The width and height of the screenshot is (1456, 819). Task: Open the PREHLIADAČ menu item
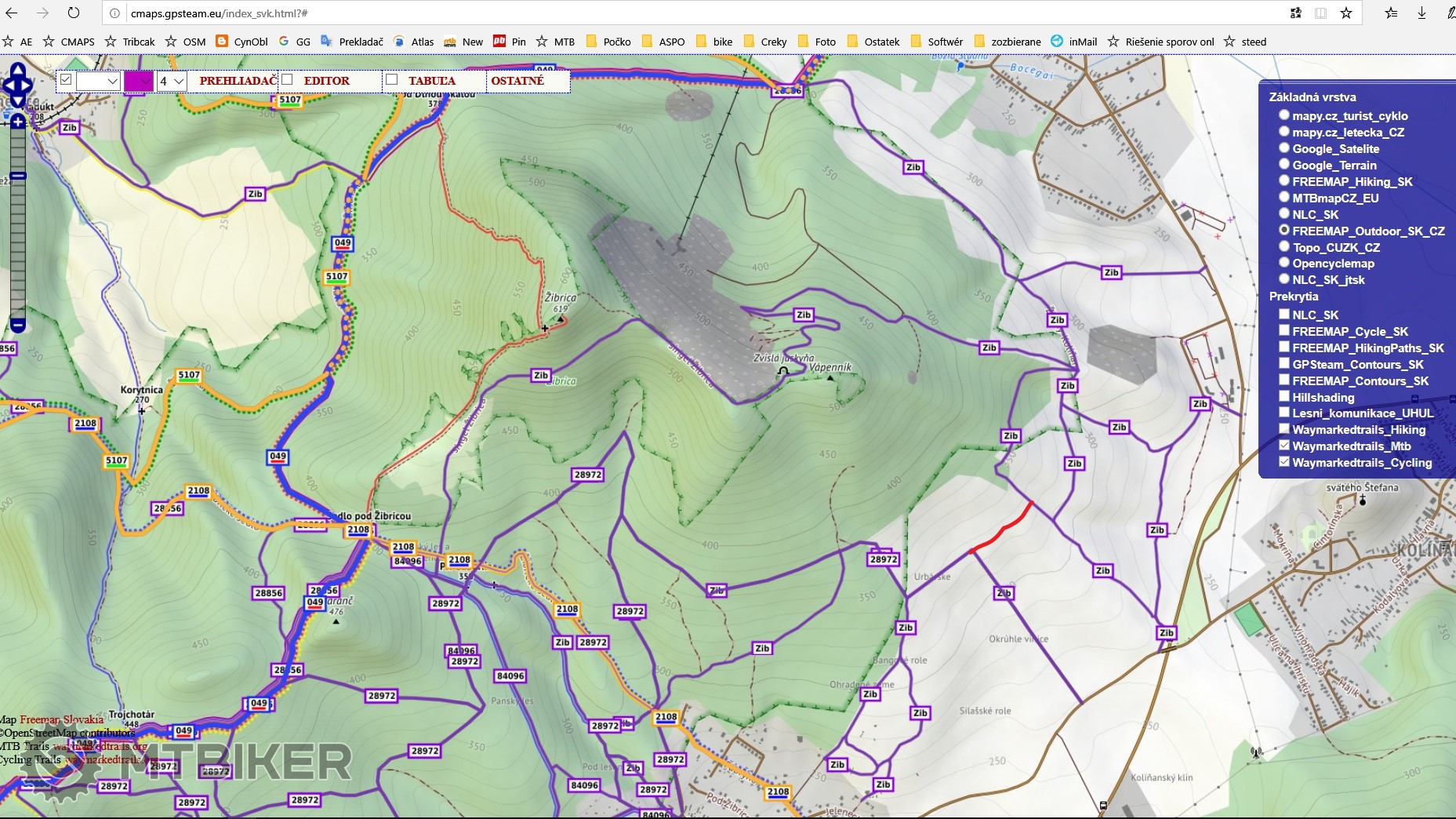(238, 81)
